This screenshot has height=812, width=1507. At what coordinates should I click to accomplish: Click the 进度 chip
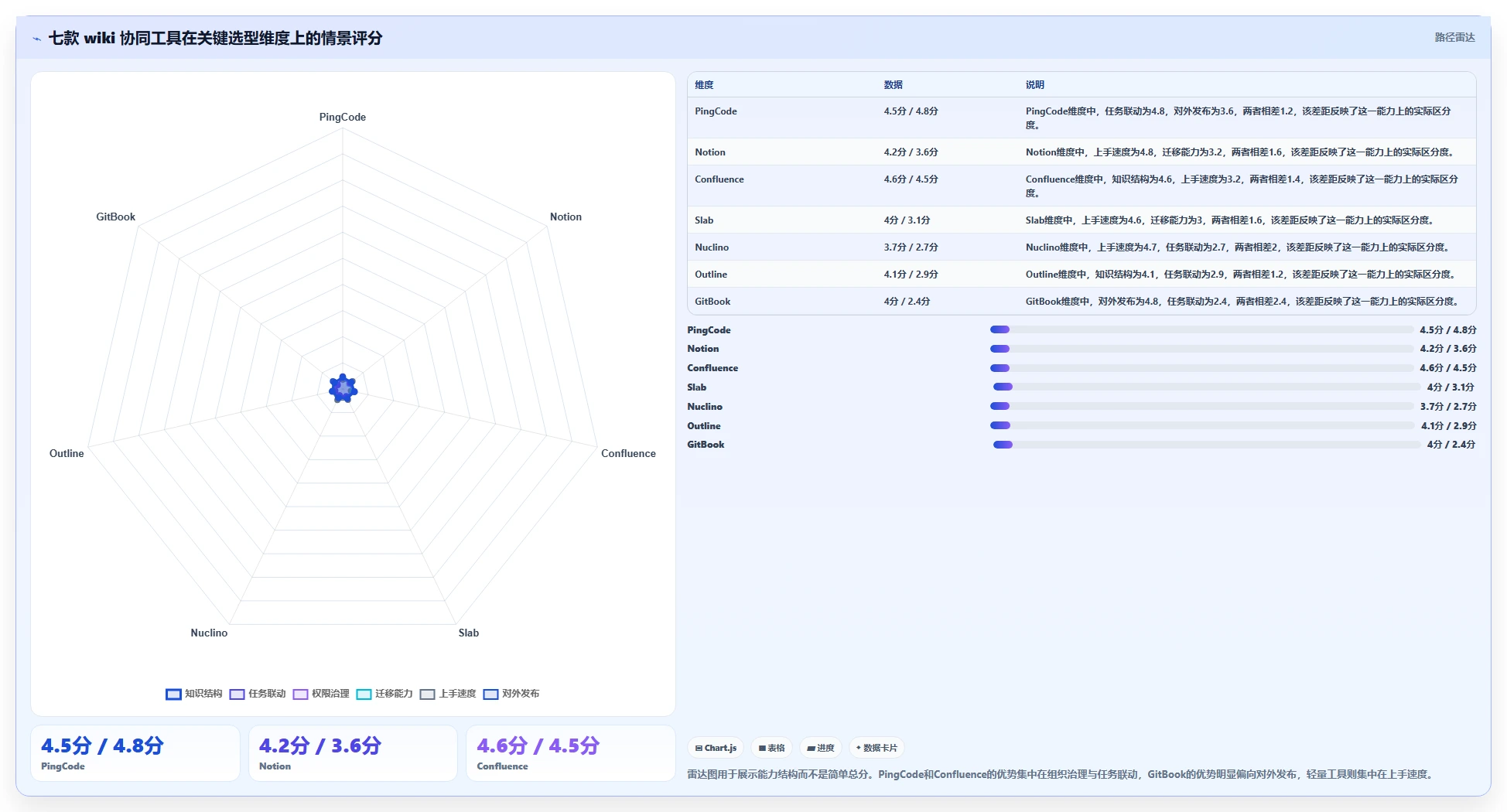click(x=821, y=748)
